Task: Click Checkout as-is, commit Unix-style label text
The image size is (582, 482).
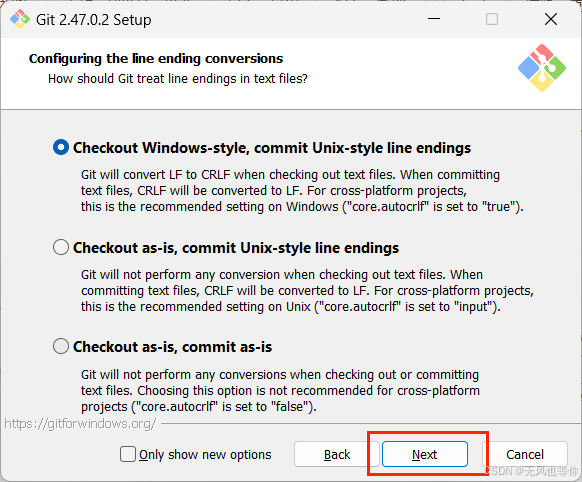Action: pos(236,247)
